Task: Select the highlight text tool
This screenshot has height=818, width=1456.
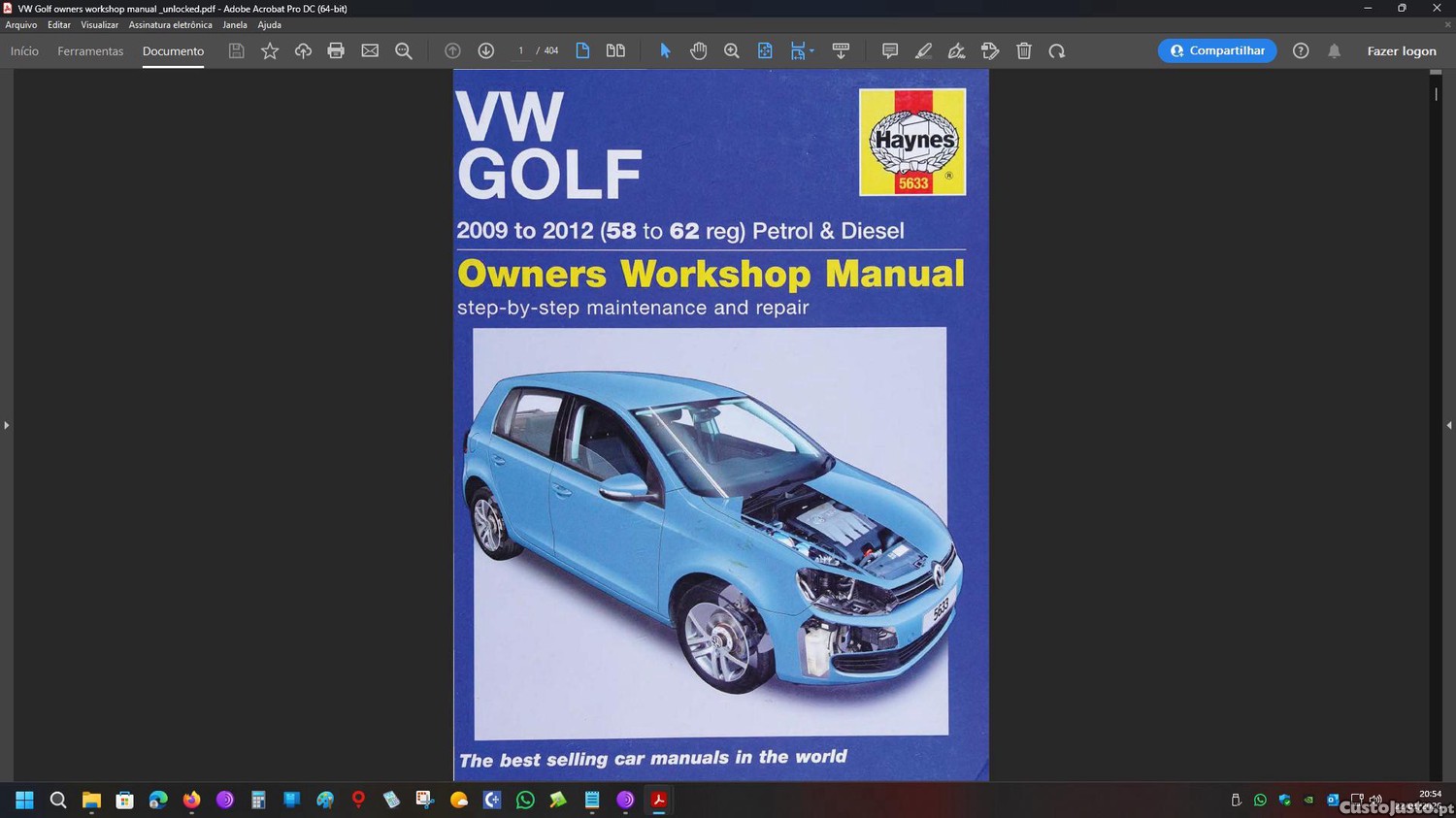Action: (x=923, y=51)
